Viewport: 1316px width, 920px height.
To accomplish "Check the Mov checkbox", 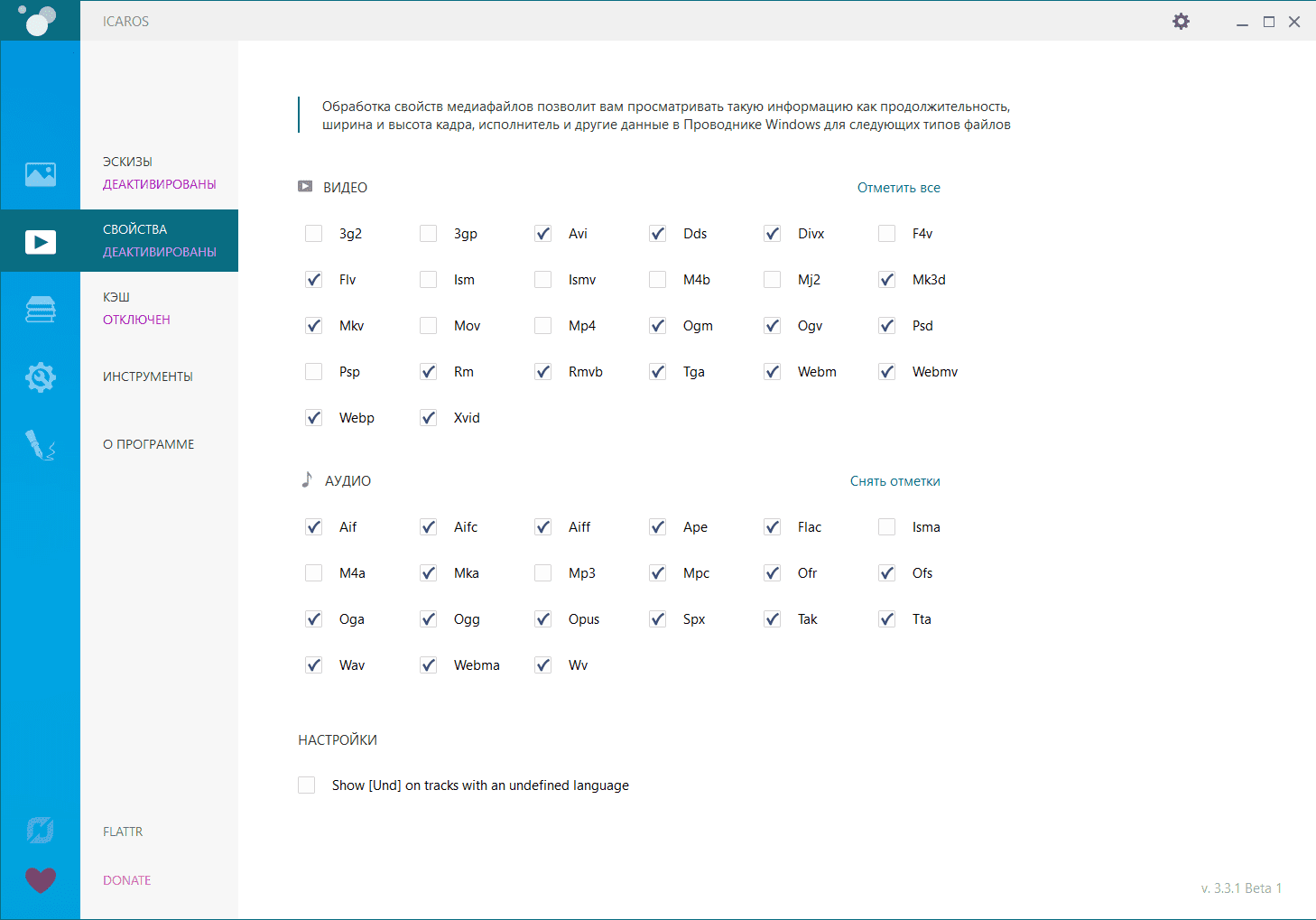I will [x=429, y=326].
